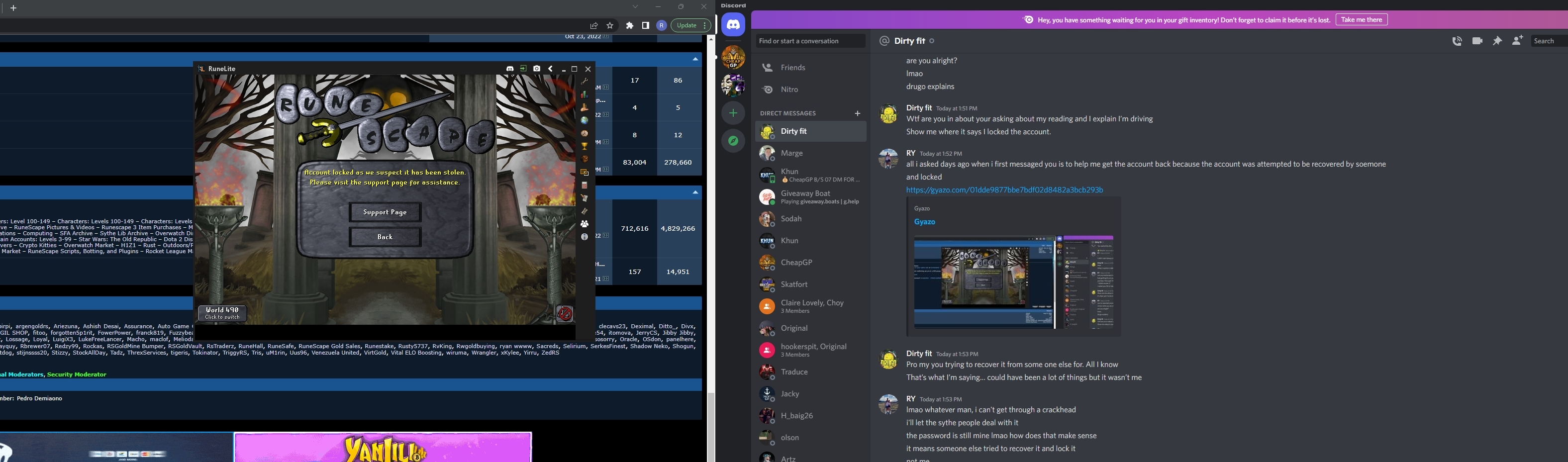Open the olson direct message
The width and height of the screenshot is (1568, 462).
(x=810, y=438)
